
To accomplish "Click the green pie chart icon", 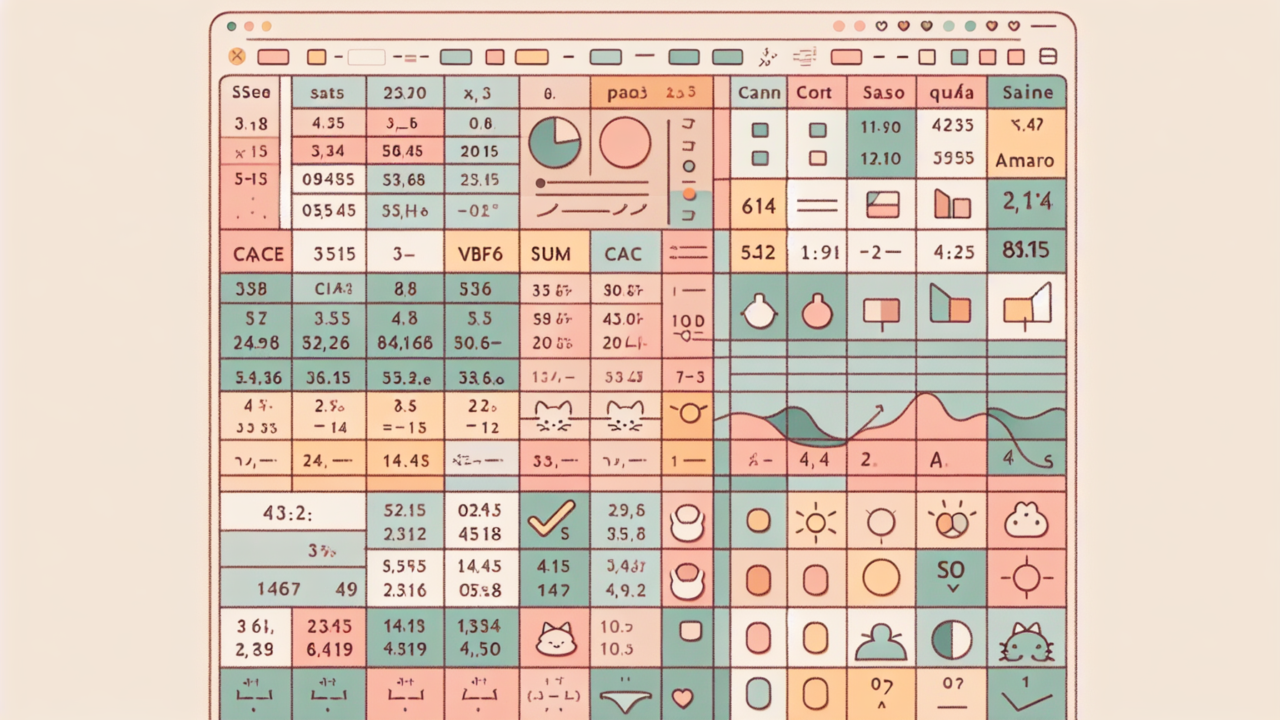I will [x=554, y=142].
